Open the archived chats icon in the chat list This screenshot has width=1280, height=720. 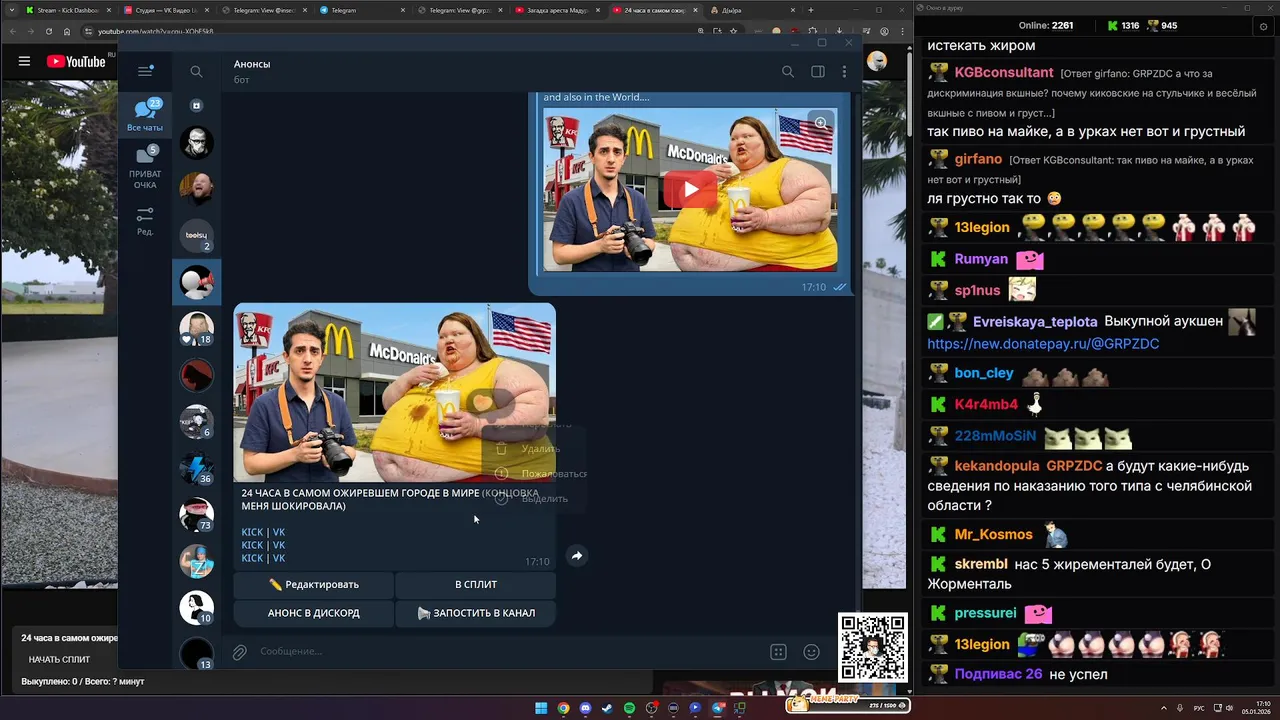196,105
